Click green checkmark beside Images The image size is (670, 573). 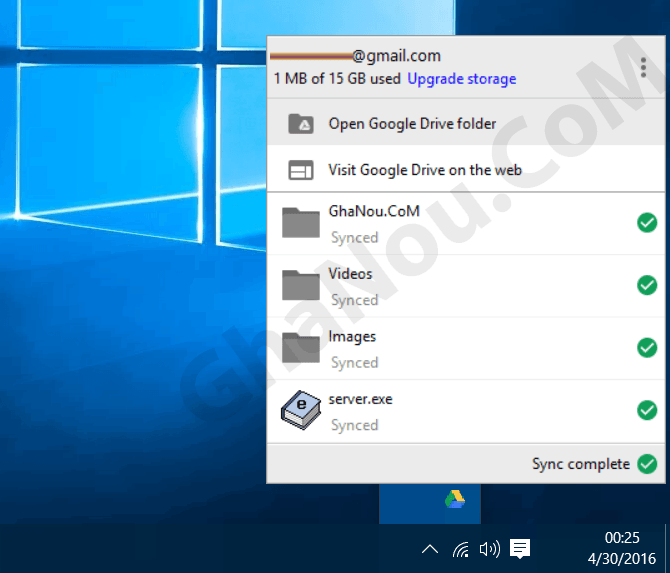pos(647,348)
